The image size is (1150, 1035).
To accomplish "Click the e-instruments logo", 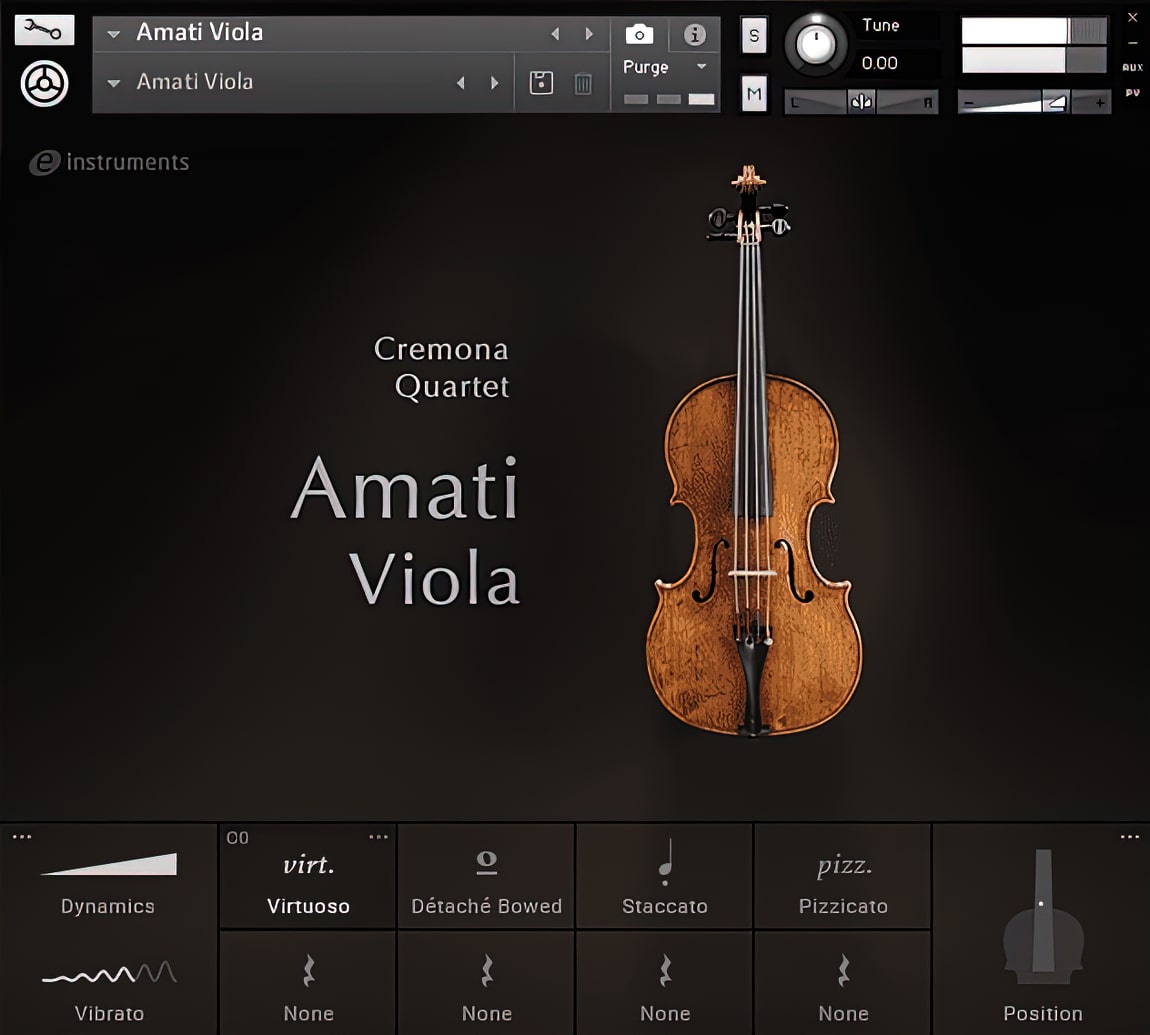I will click(109, 162).
